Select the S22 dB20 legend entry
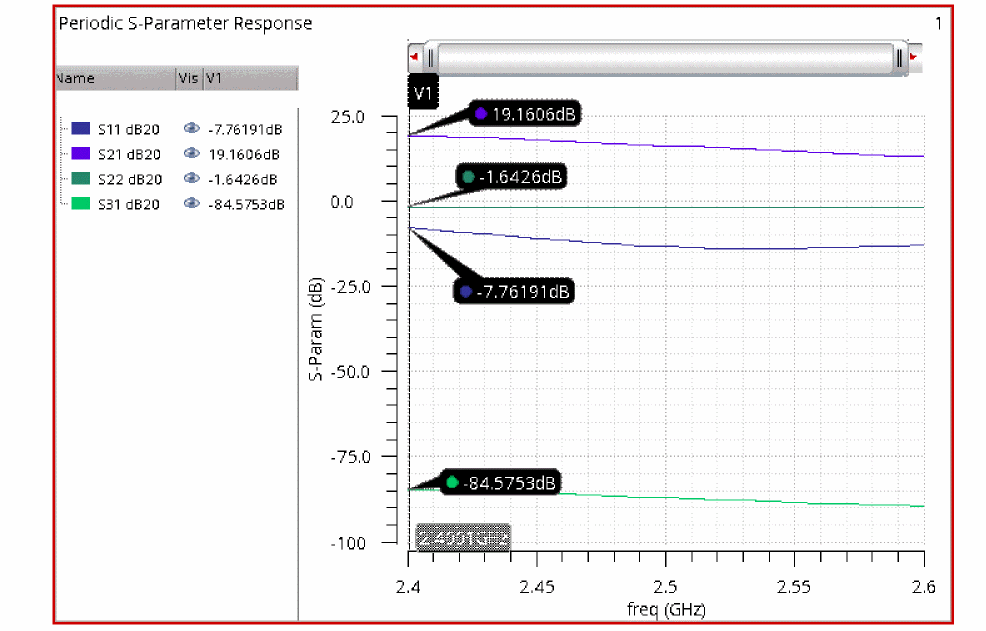 pyautogui.click(x=130, y=179)
